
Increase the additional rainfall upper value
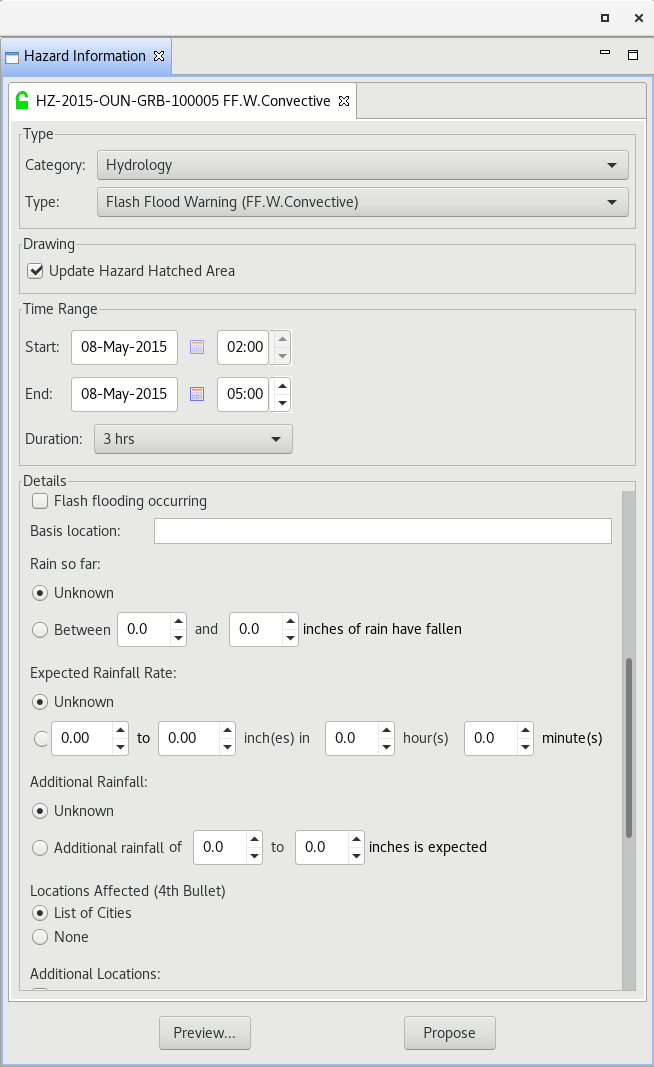coord(357,839)
